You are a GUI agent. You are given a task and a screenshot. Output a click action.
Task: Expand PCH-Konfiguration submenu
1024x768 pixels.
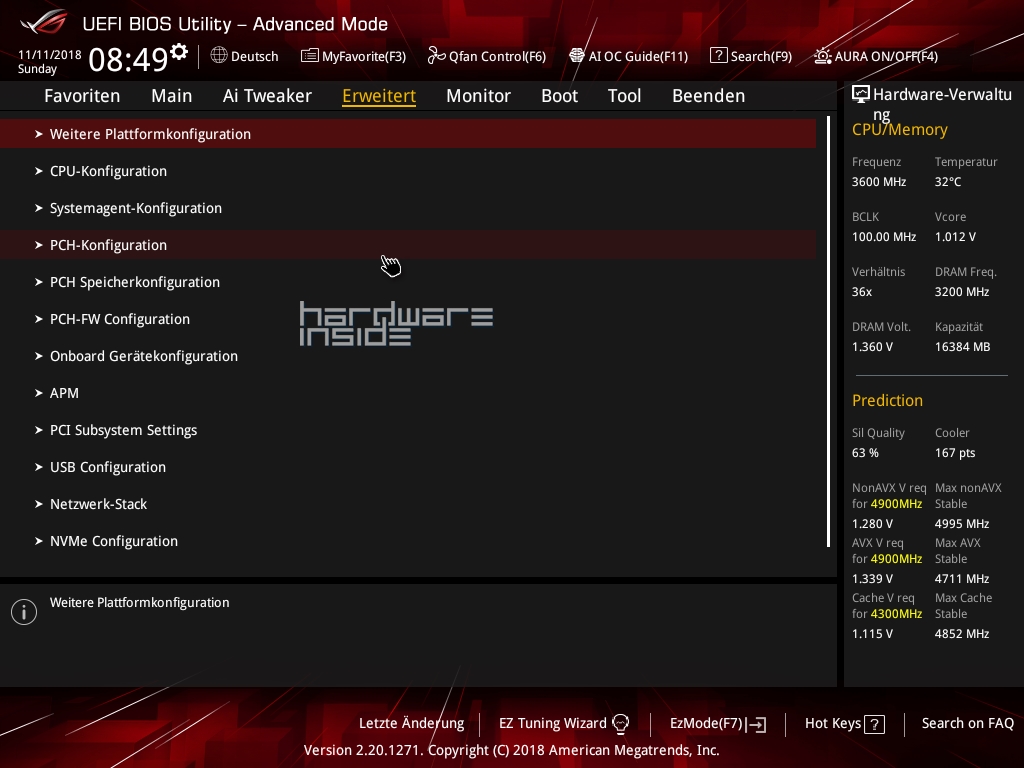108,245
